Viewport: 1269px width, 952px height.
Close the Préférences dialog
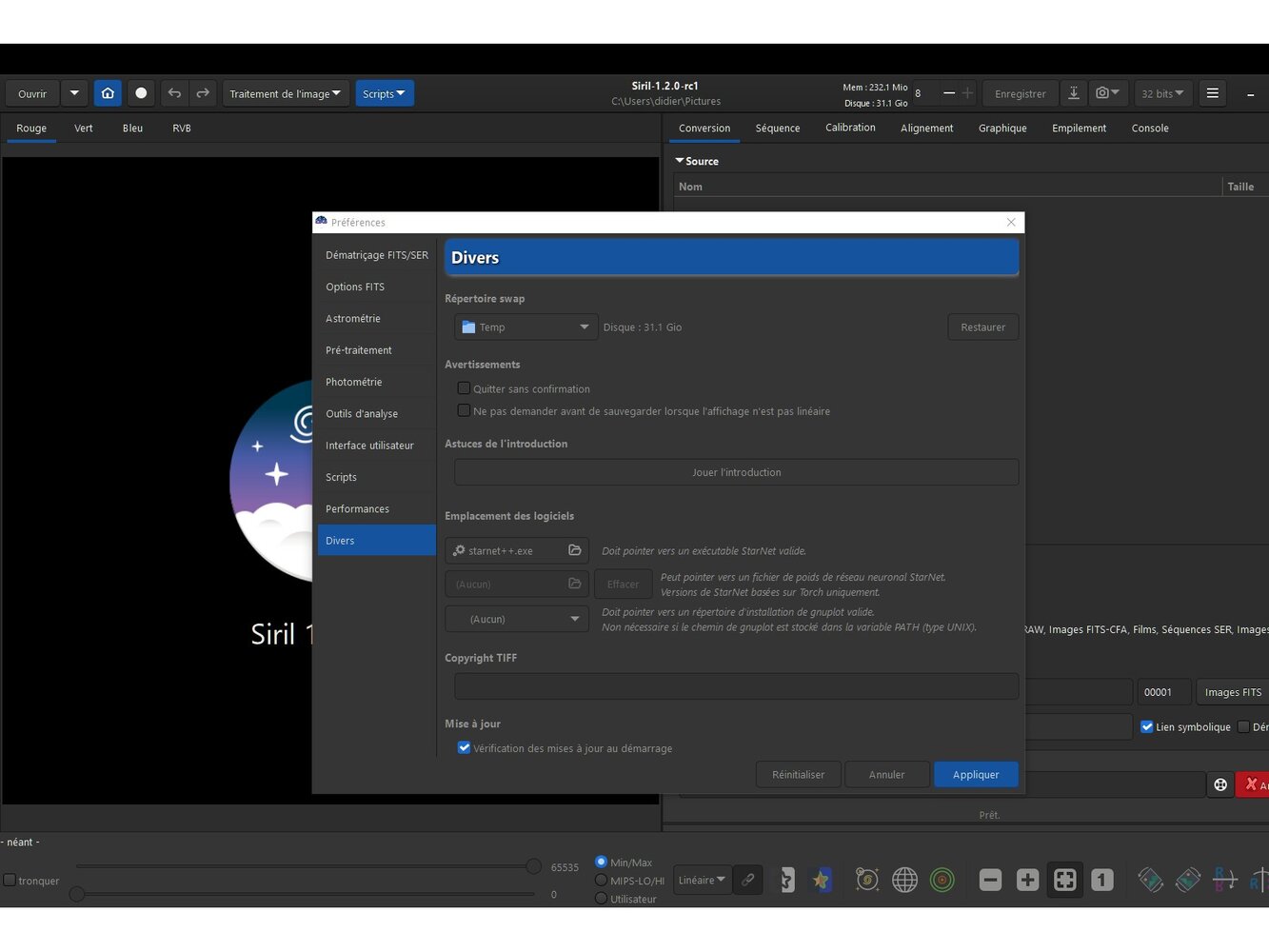[x=1011, y=222]
